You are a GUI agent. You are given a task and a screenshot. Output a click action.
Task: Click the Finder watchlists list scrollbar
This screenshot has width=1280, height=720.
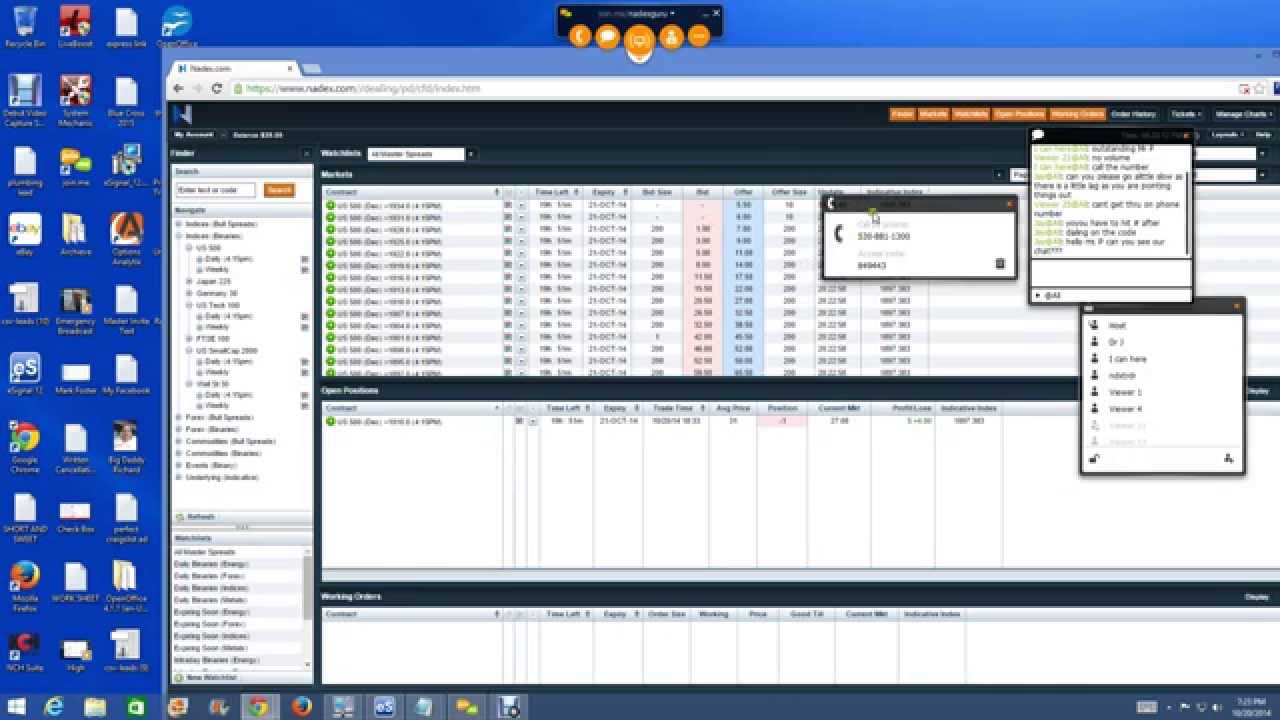point(308,588)
